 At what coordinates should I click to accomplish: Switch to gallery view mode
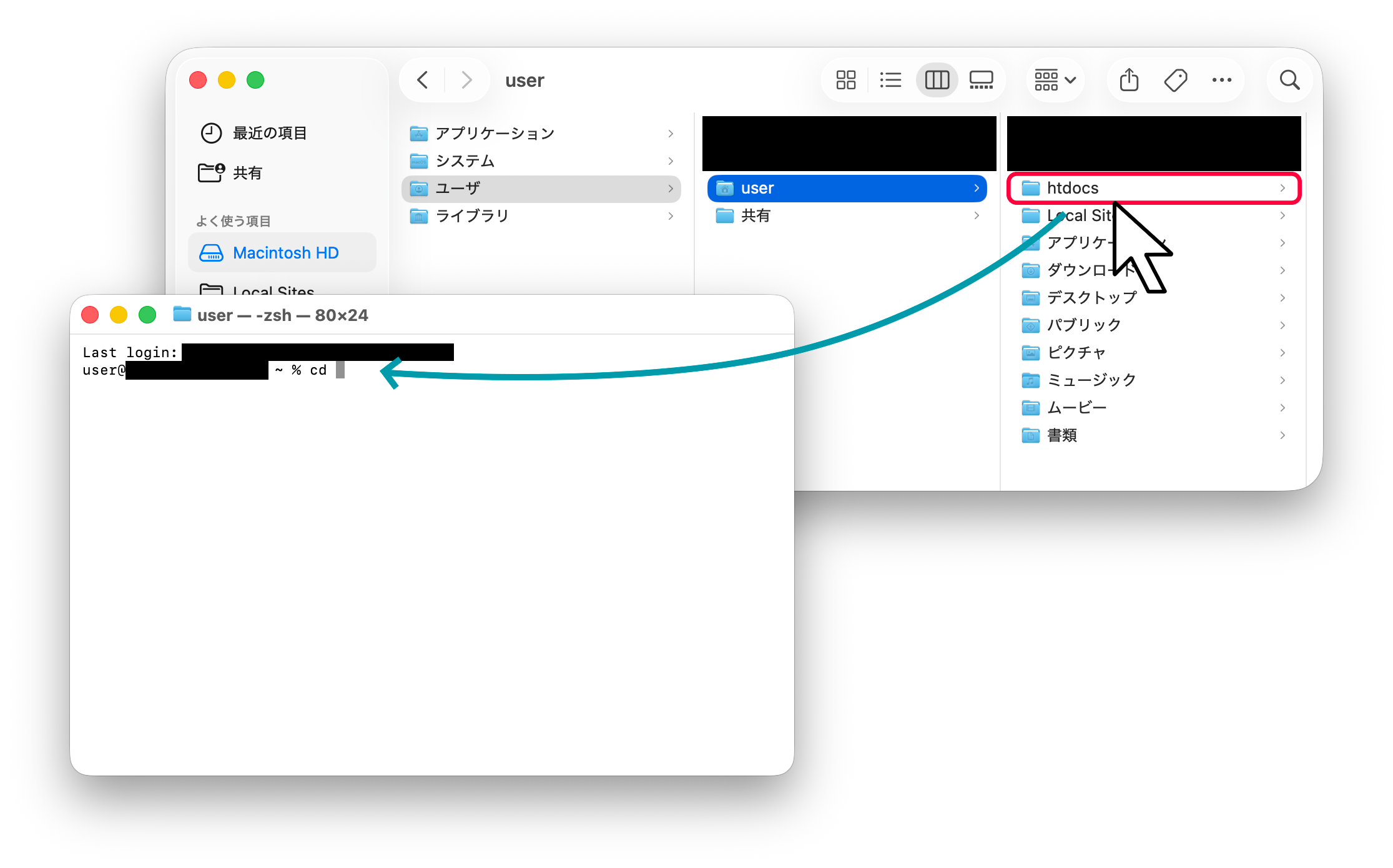981,80
